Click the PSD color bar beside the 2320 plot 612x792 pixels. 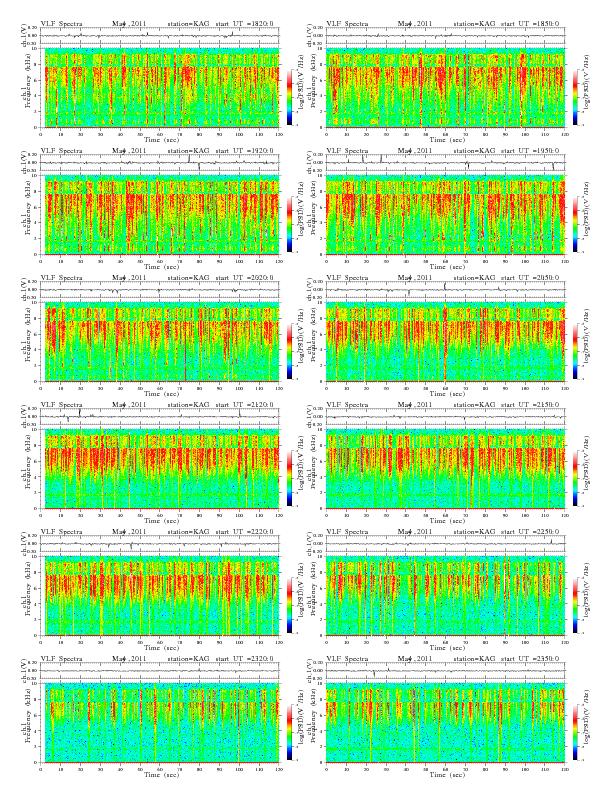pyautogui.click(x=289, y=732)
